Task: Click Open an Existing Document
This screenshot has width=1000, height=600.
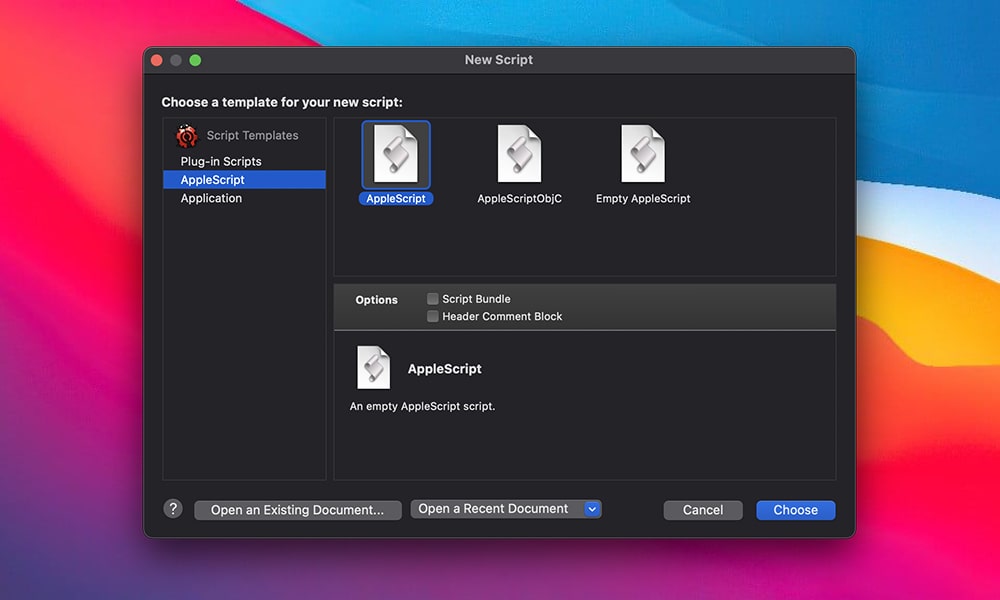Action: pos(297,510)
